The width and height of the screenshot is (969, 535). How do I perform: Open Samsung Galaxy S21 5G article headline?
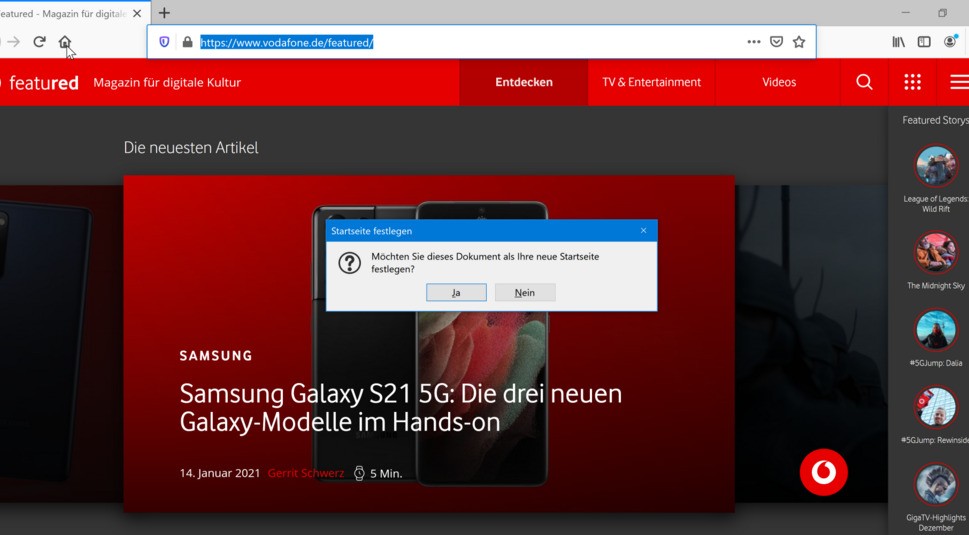click(x=400, y=408)
